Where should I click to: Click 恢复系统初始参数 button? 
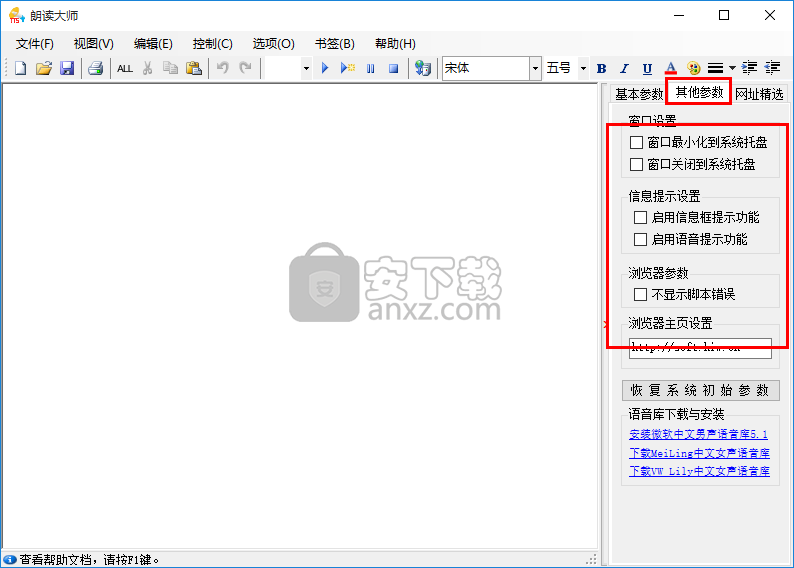pyautogui.click(x=700, y=390)
